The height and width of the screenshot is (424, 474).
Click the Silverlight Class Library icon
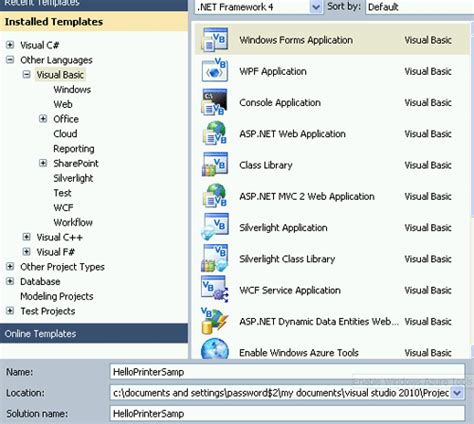[x=215, y=259]
